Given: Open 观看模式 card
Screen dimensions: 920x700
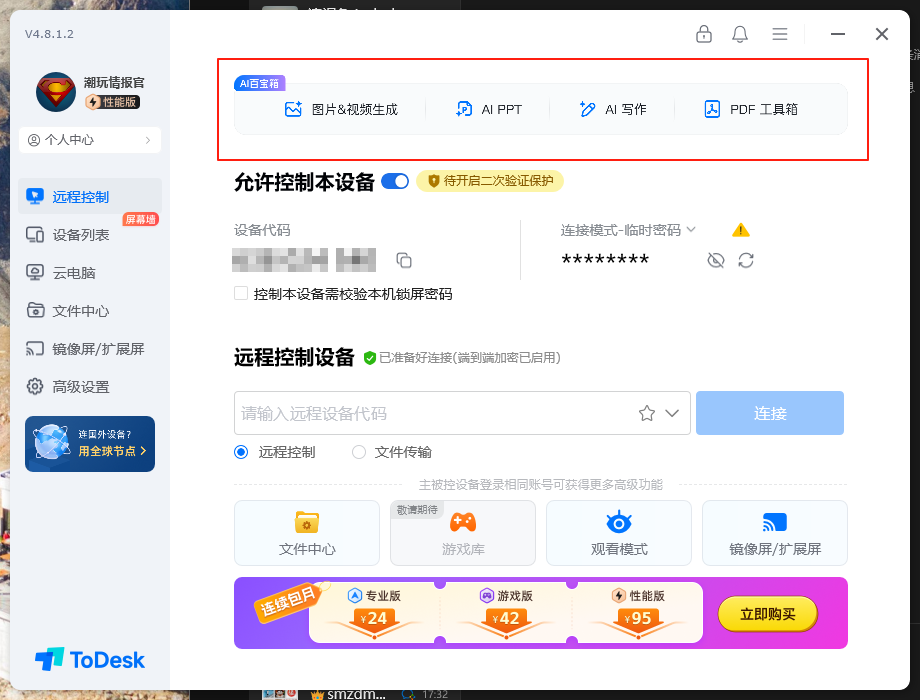Looking at the screenshot, I should click(x=619, y=533).
